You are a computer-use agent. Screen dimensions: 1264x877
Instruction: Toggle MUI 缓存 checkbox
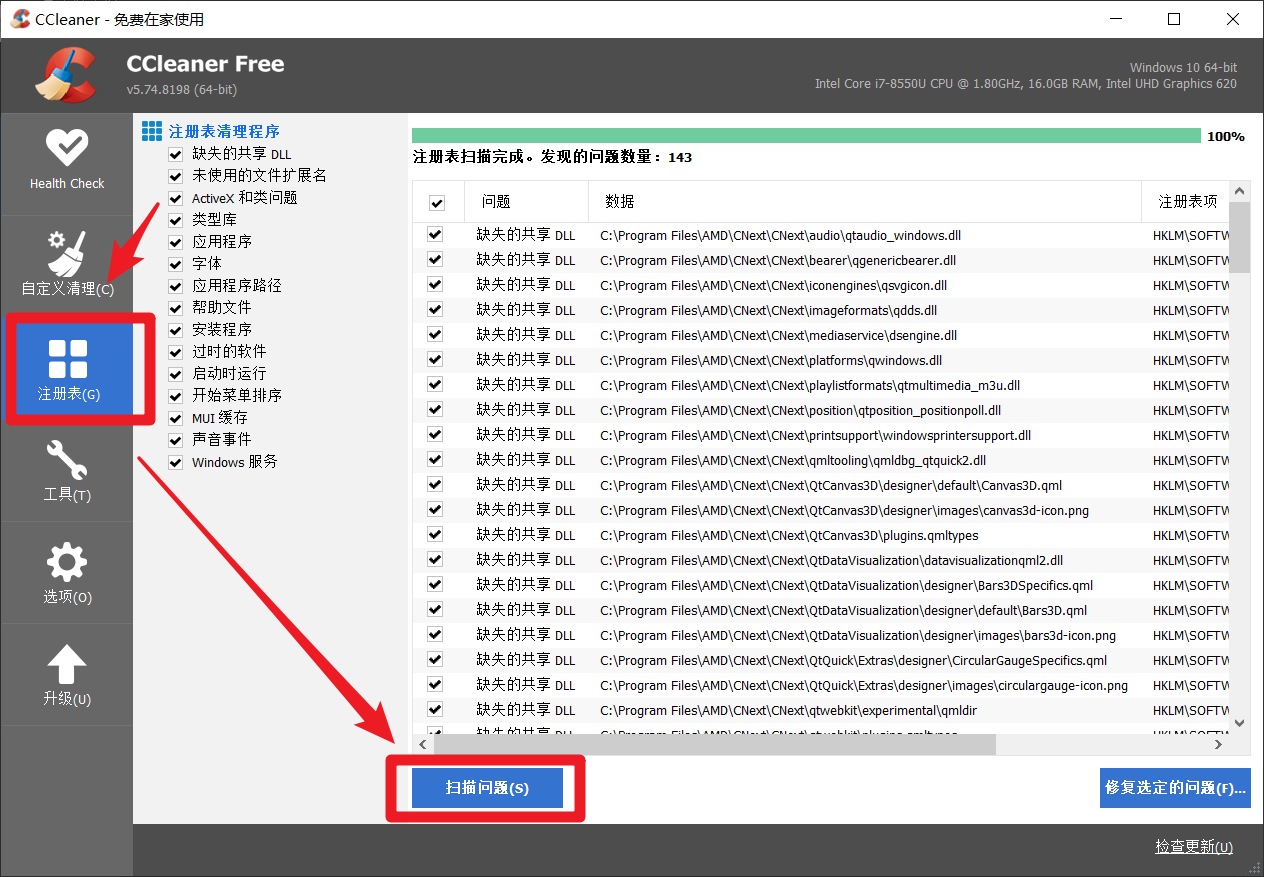pos(176,418)
